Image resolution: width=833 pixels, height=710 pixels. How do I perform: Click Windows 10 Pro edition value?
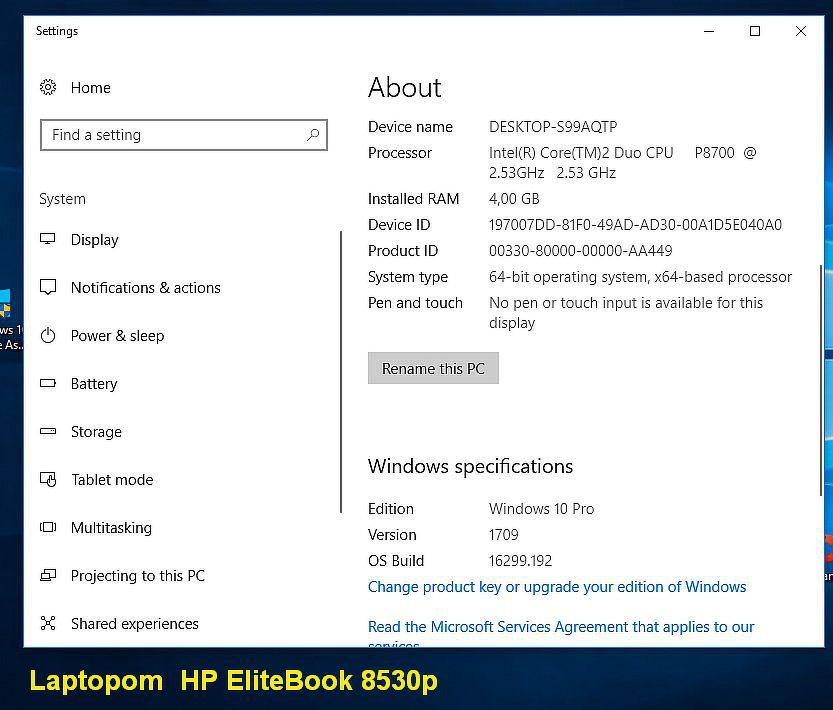pyautogui.click(x=541, y=509)
